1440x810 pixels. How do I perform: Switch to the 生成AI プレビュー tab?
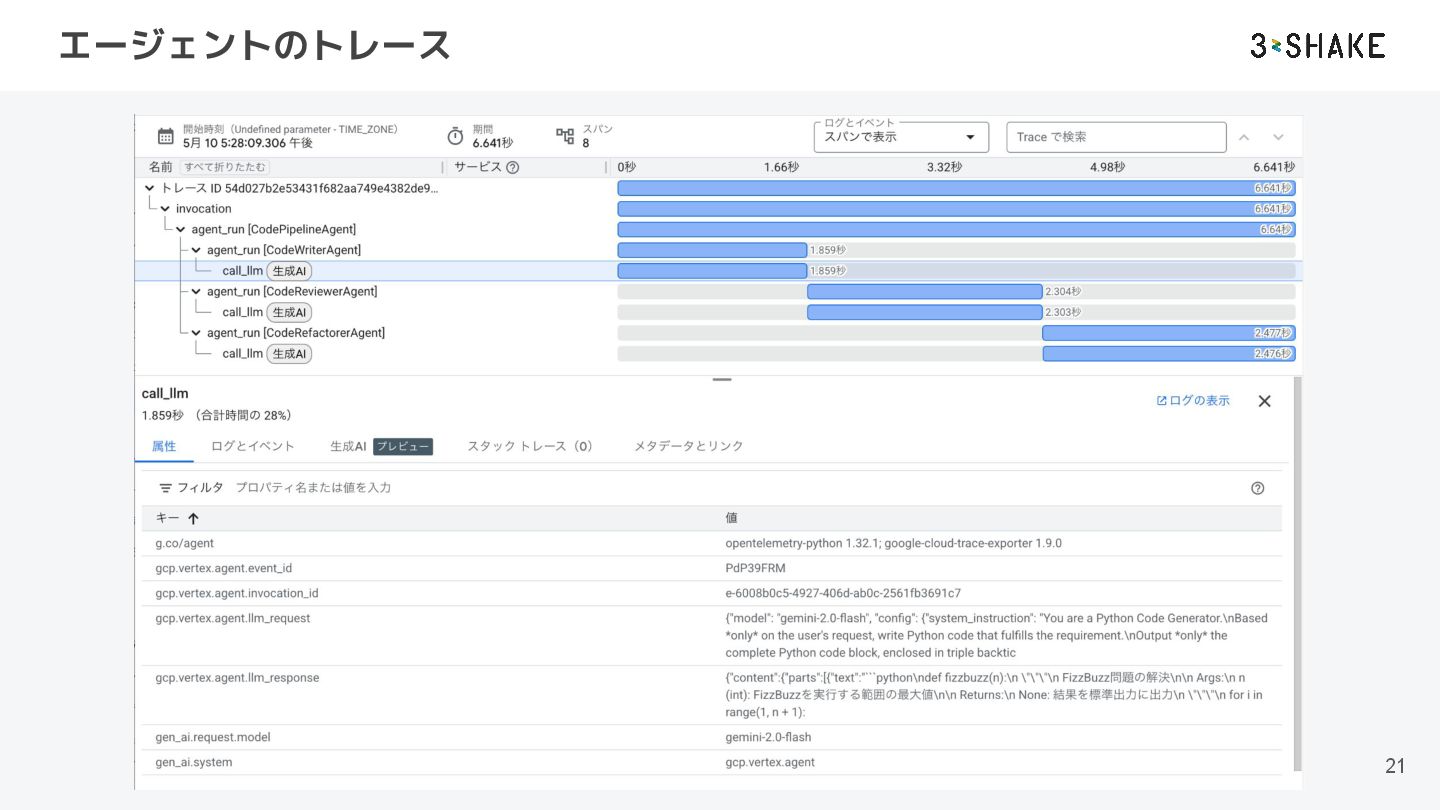pyautogui.click(x=381, y=446)
